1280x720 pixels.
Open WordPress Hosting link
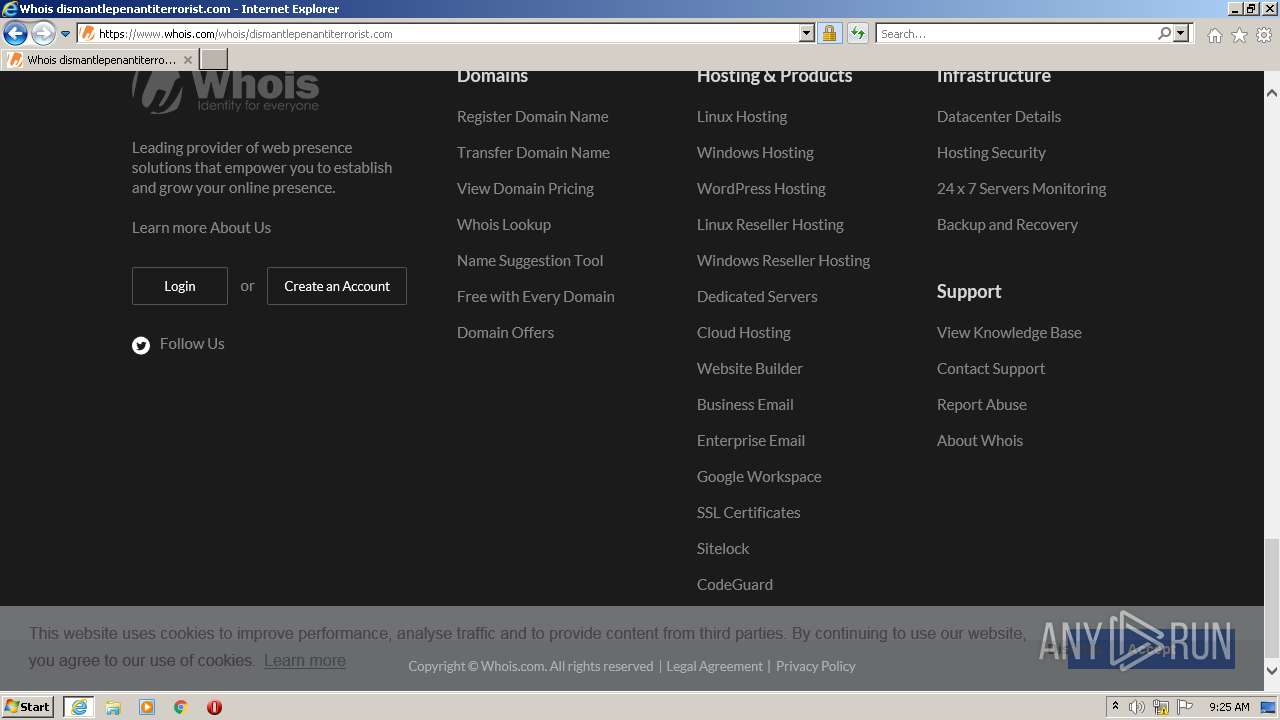pyautogui.click(x=761, y=189)
